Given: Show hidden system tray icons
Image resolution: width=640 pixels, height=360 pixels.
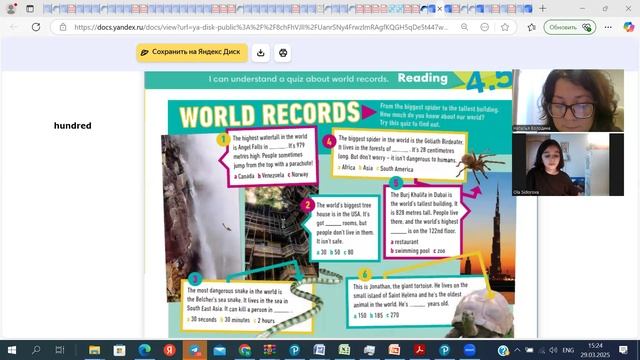Looking at the screenshot, I should (517, 350).
